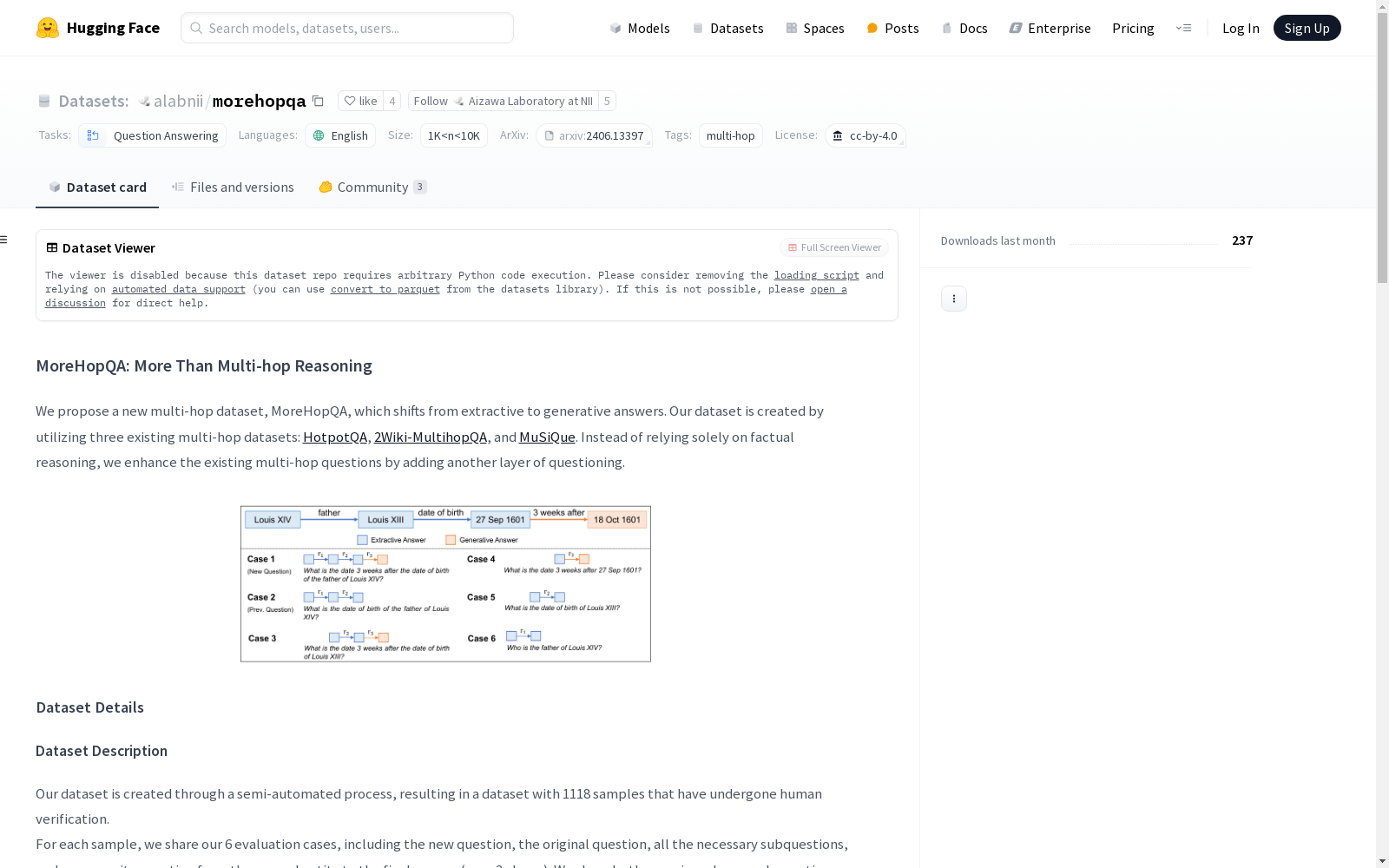Select the Question Answering task tag

[x=153, y=135]
